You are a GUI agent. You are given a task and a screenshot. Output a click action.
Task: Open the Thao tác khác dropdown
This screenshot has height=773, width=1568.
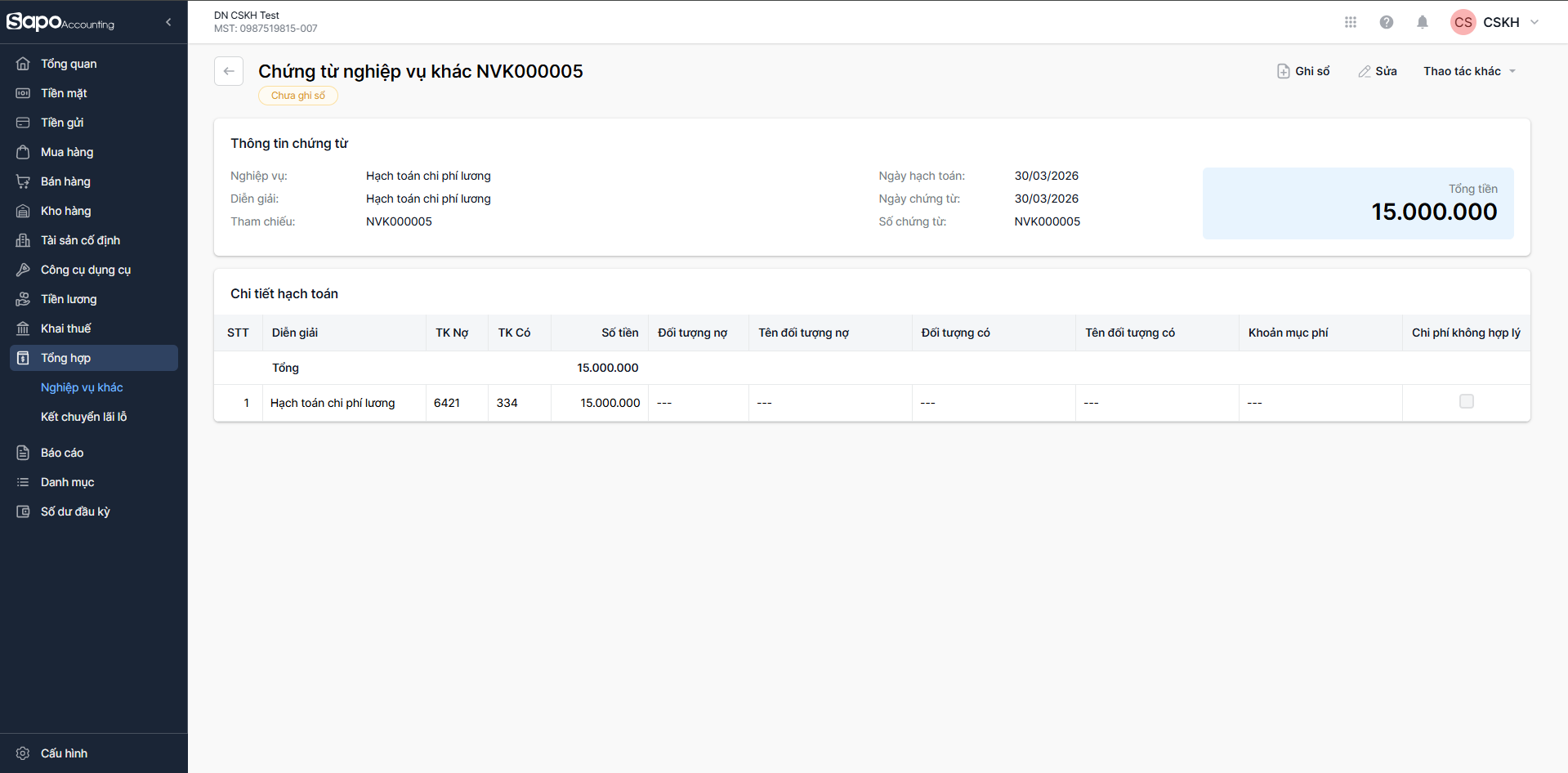pos(1470,71)
